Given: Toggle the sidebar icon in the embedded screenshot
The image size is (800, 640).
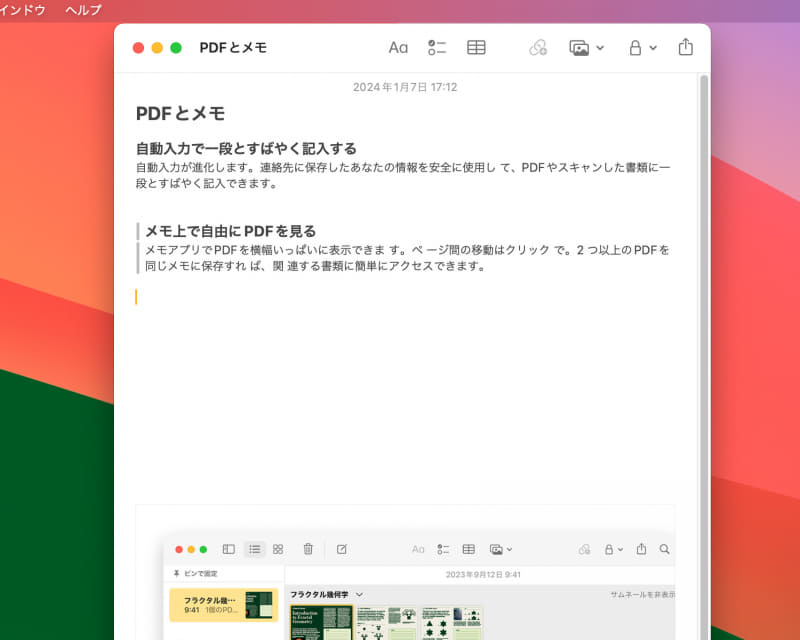Looking at the screenshot, I should pyautogui.click(x=228, y=549).
